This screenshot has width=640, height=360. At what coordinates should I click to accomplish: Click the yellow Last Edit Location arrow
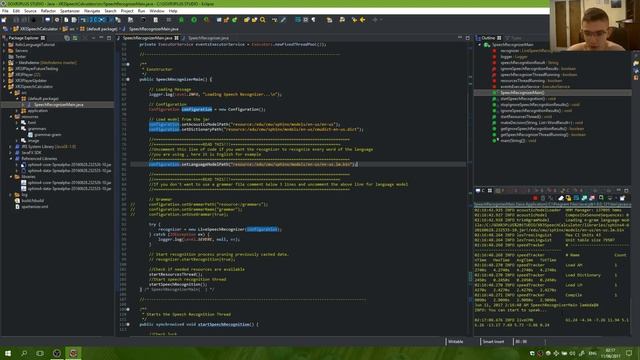tap(354, 20)
